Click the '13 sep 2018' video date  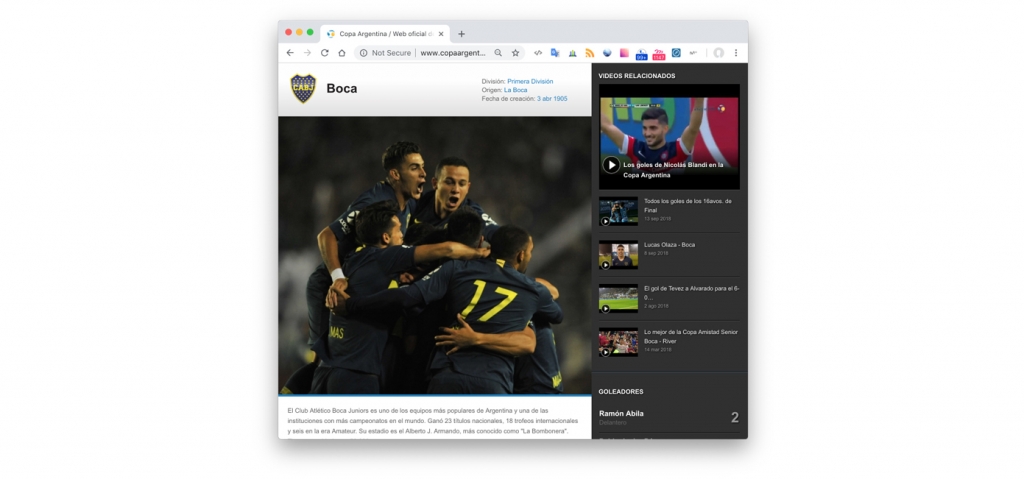(657, 219)
